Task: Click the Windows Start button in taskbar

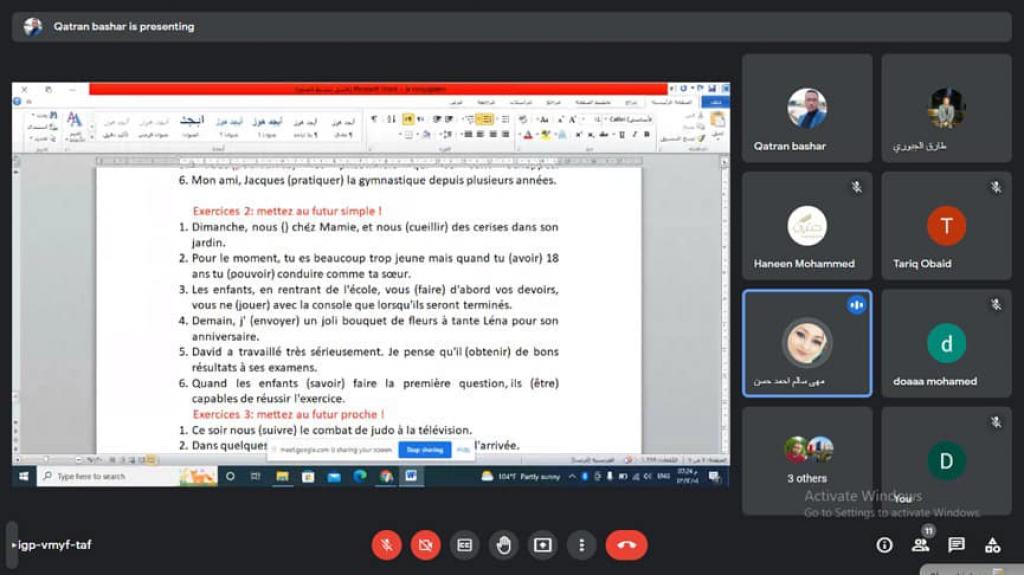Action: tap(23, 476)
